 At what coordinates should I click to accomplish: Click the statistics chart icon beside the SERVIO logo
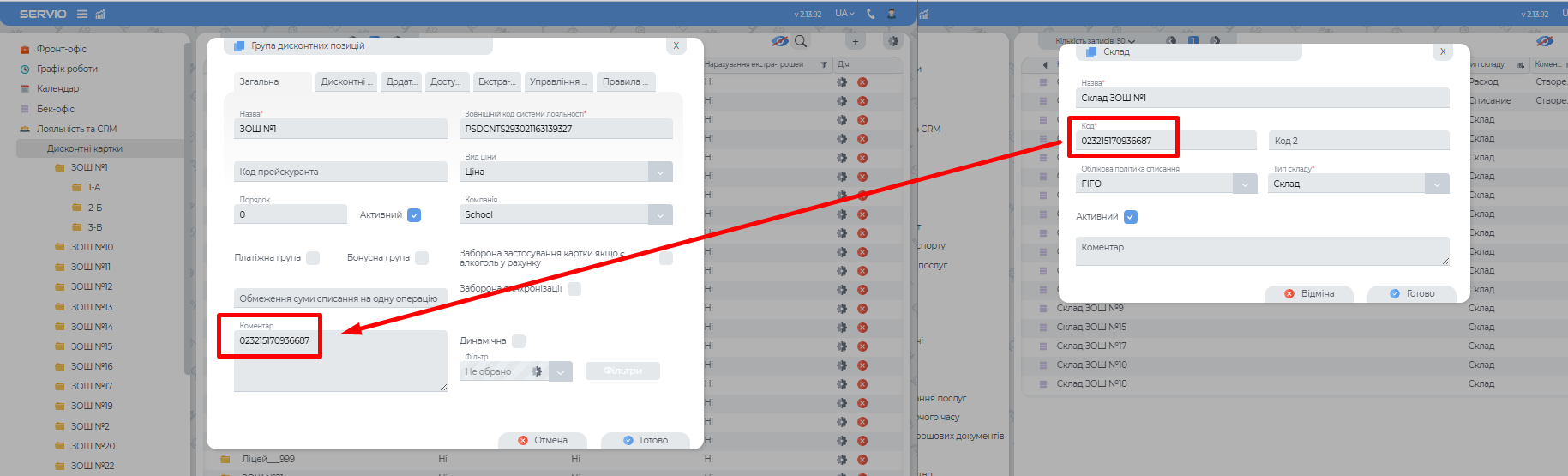pos(100,14)
